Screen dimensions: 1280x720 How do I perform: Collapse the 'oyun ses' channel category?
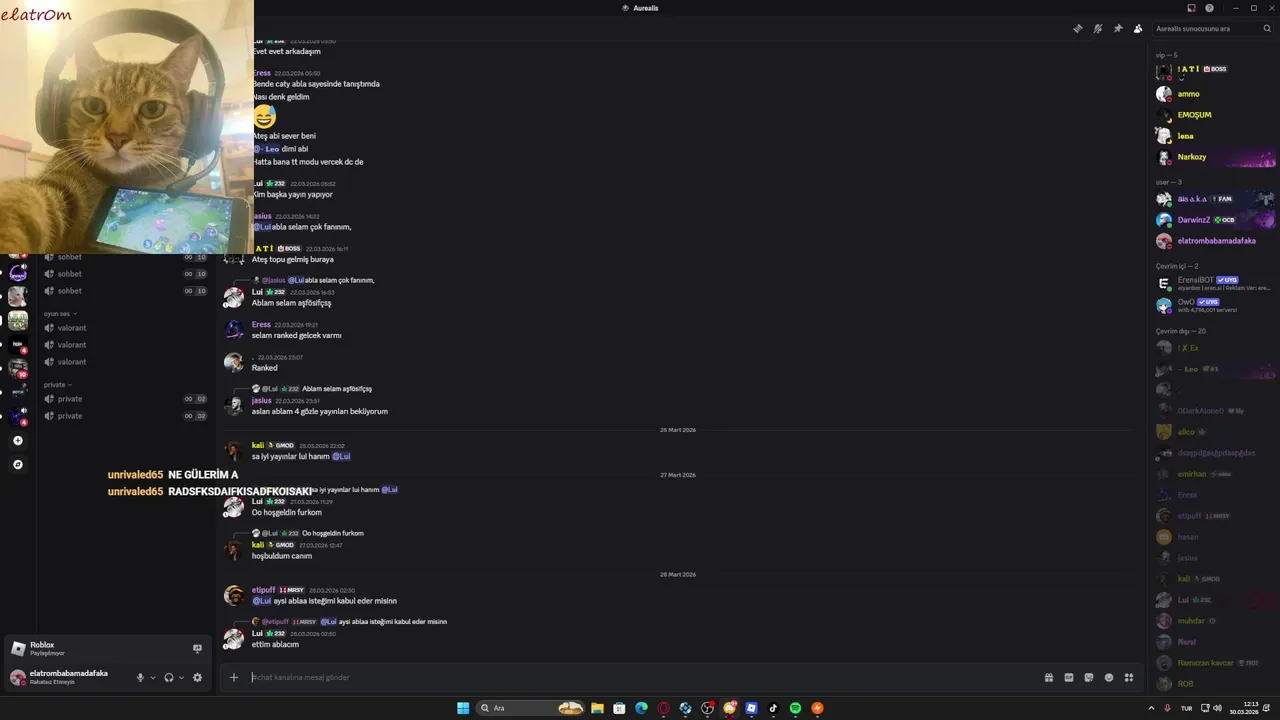(58, 314)
